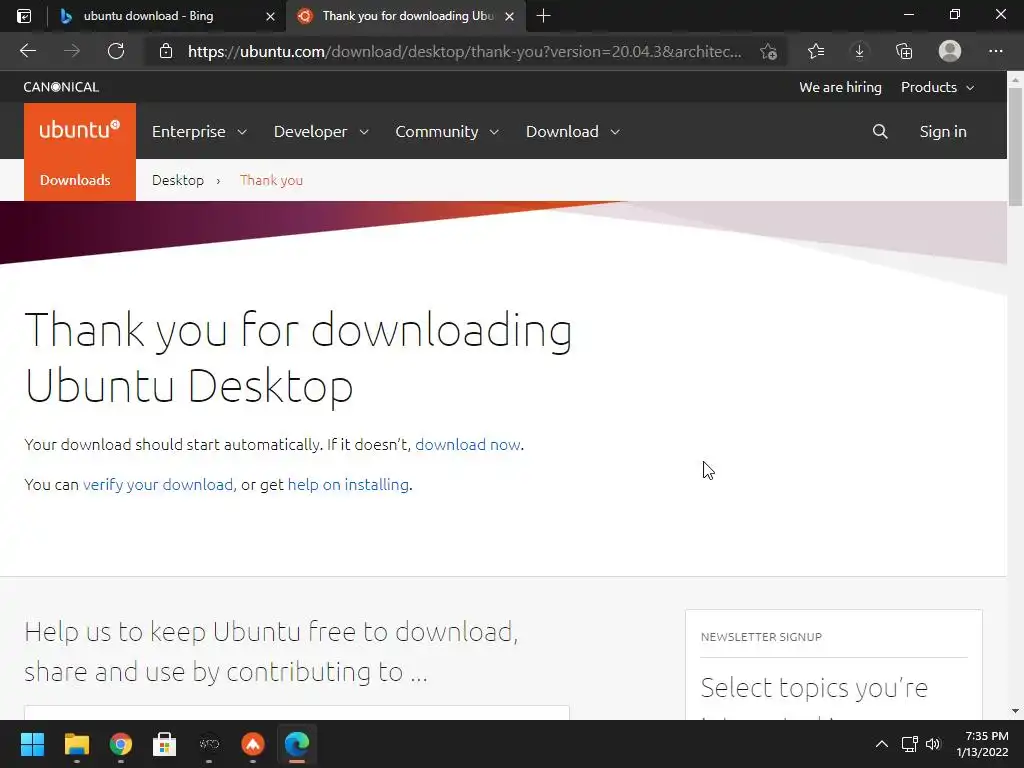Image resolution: width=1024 pixels, height=768 pixels.
Task: Open the tab actions menu icon
Action: pyautogui.click(x=24, y=16)
